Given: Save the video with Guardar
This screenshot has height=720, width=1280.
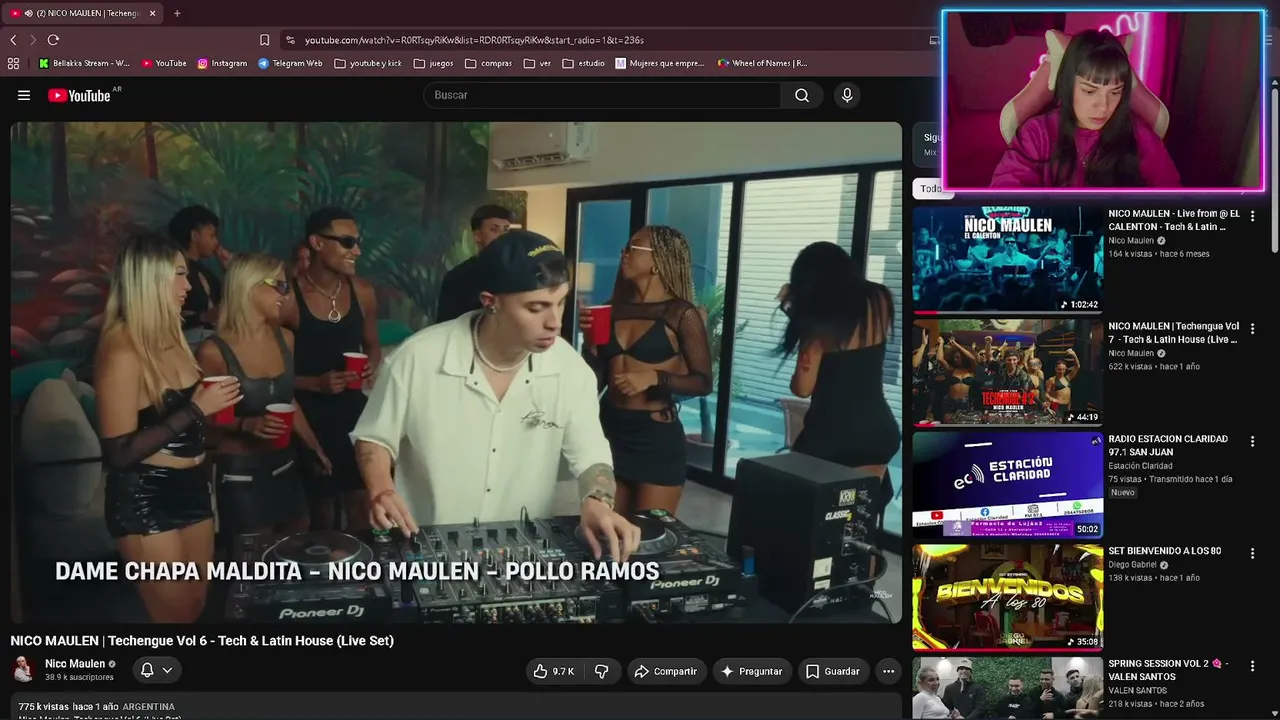Looking at the screenshot, I should coord(833,671).
